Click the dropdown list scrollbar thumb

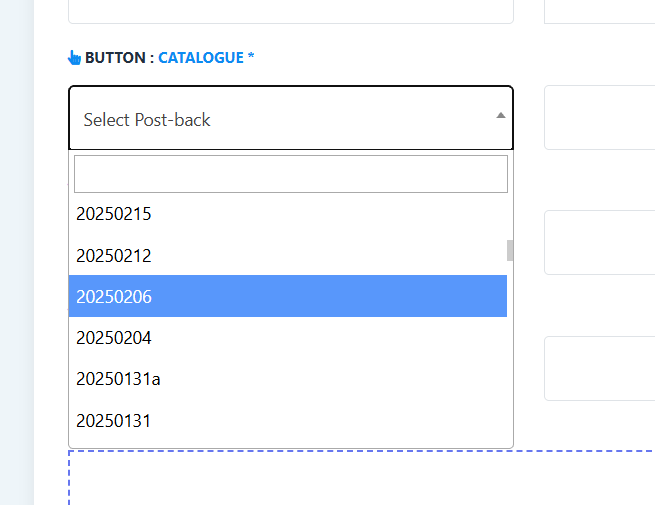pyautogui.click(x=510, y=250)
